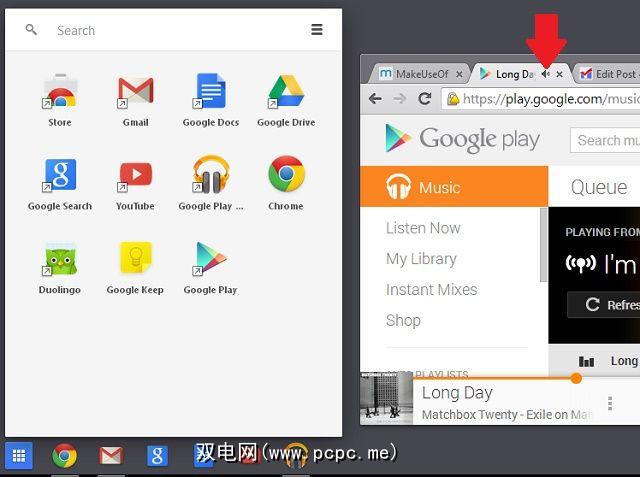640x477 pixels.
Task: Open Listen Now in sidebar
Action: tap(423, 228)
